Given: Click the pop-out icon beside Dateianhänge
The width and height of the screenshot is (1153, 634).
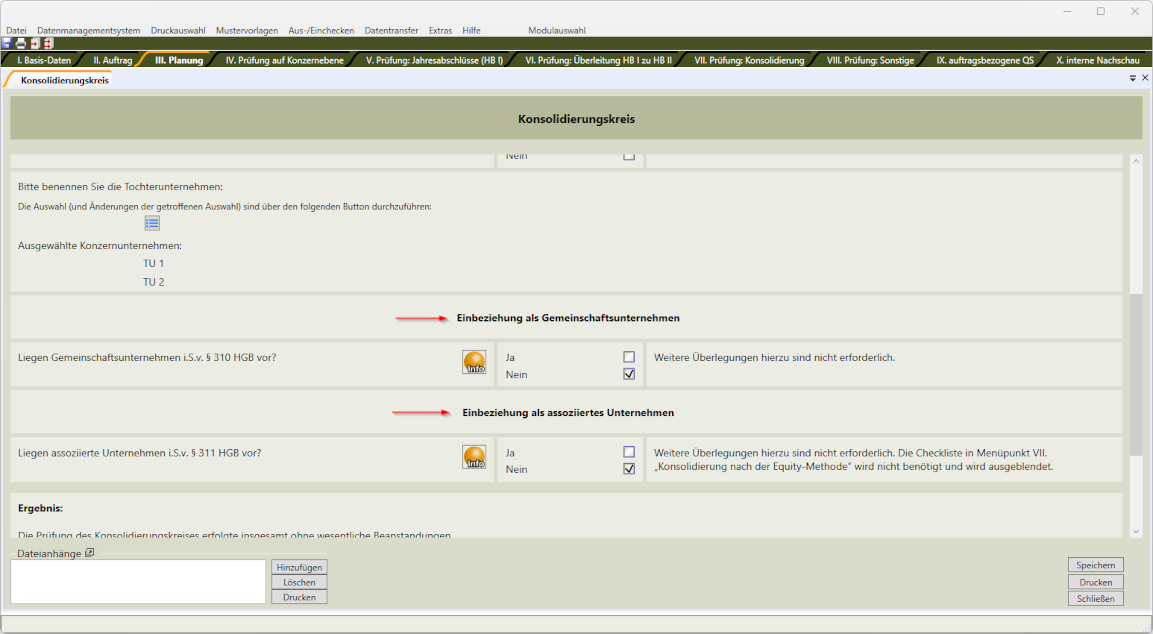Looking at the screenshot, I should tap(89, 553).
